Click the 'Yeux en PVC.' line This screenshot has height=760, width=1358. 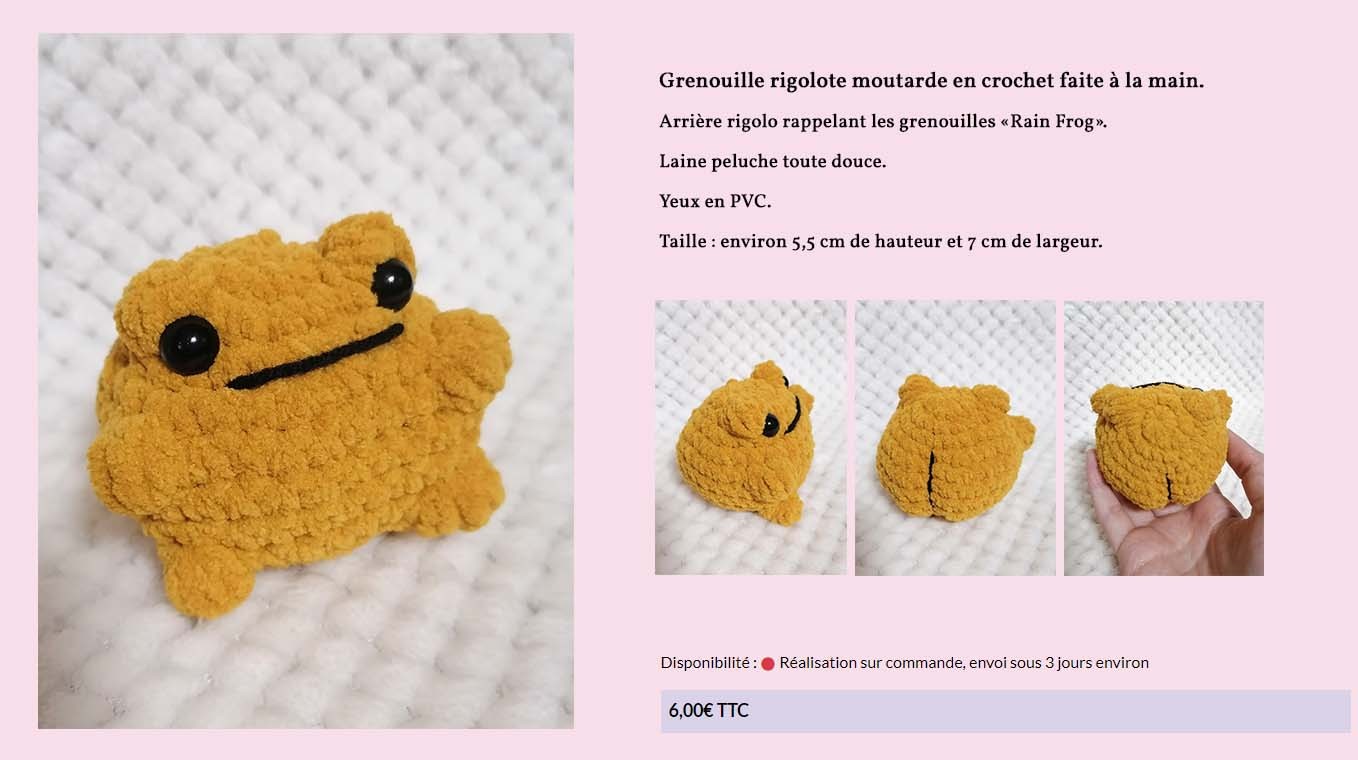pos(715,201)
